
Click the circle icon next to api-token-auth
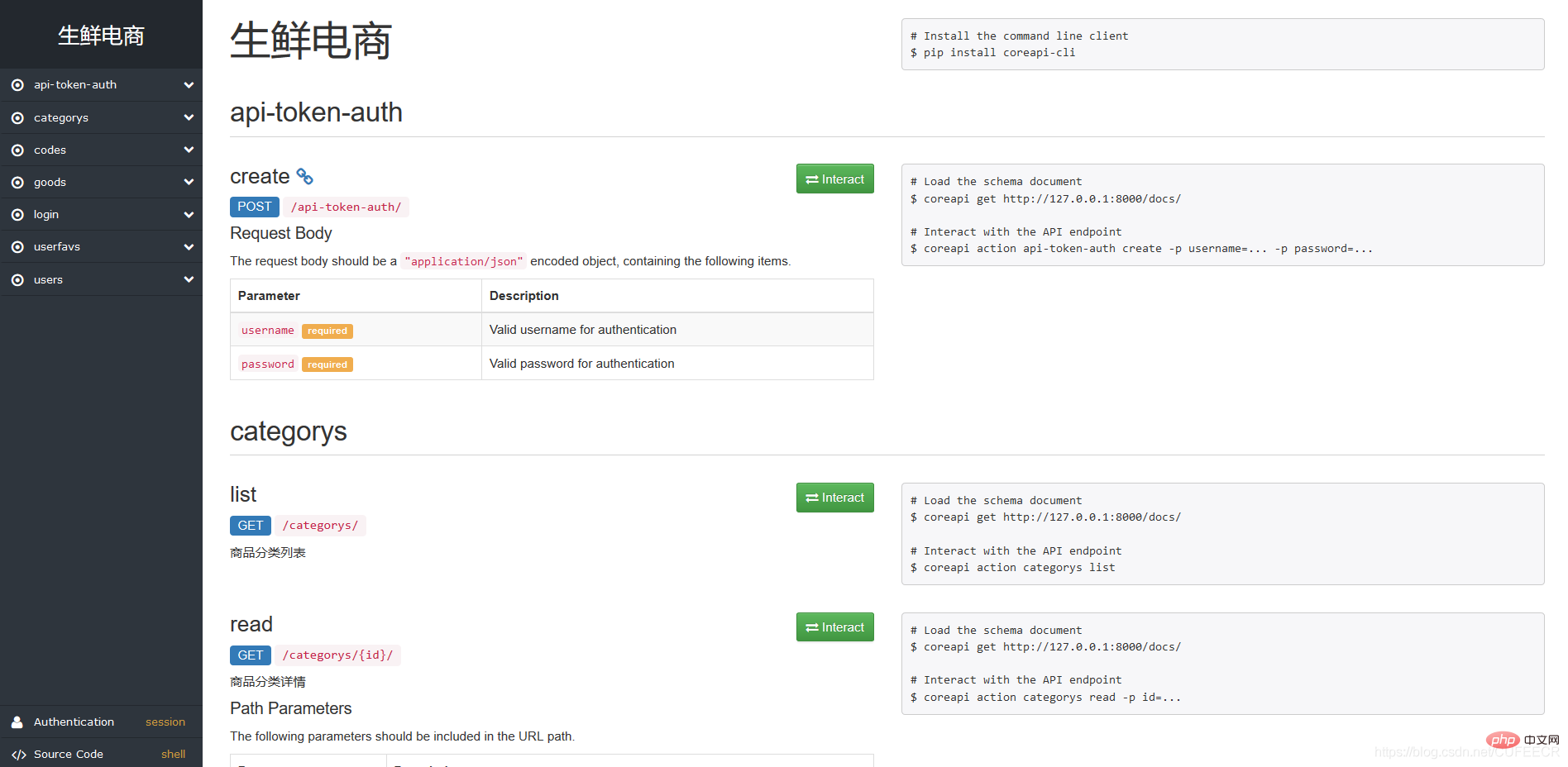click(x=17, y=85)
